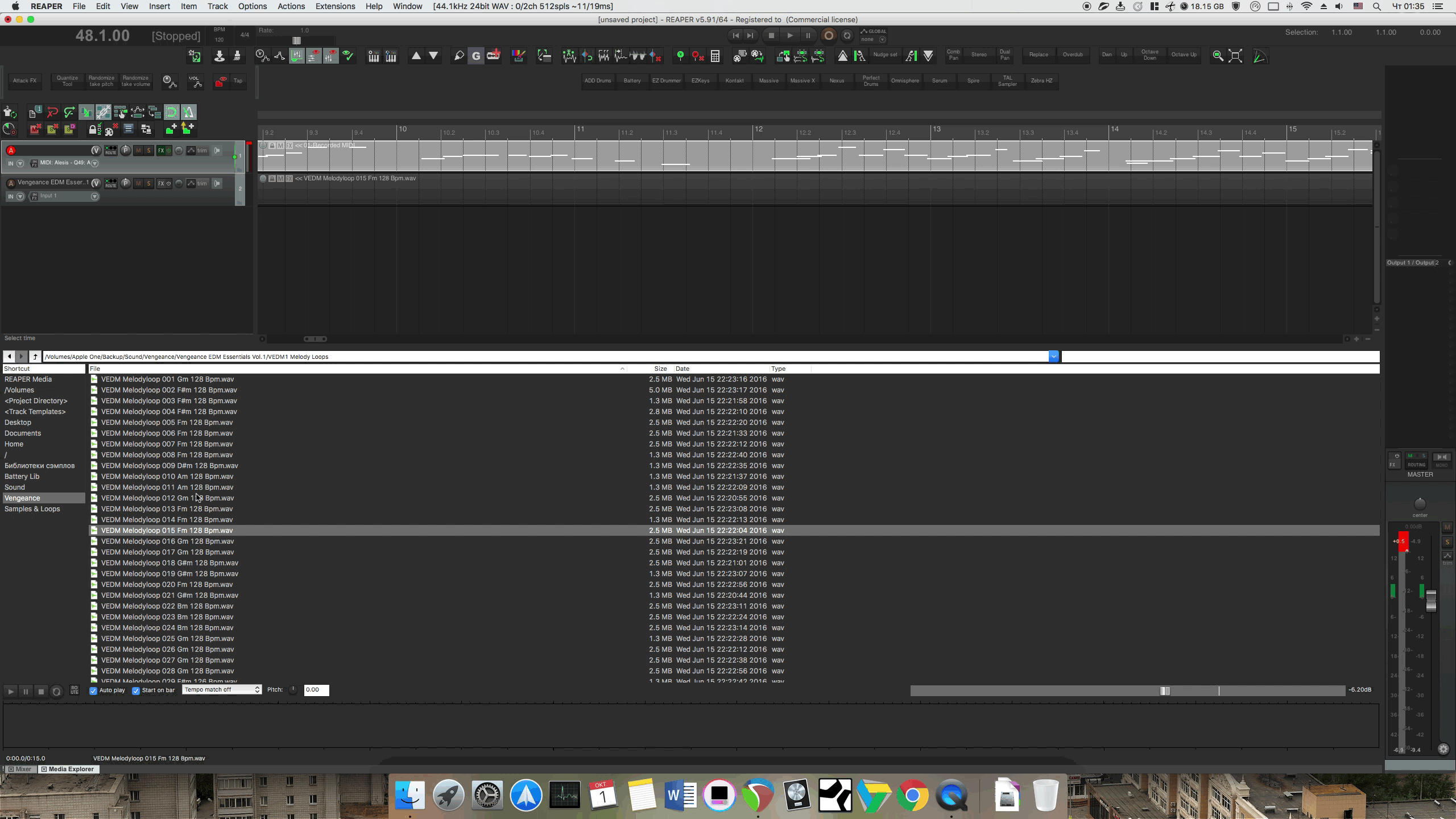
Task: Click the Omnisphere instrument button
Action: (904, 81)
